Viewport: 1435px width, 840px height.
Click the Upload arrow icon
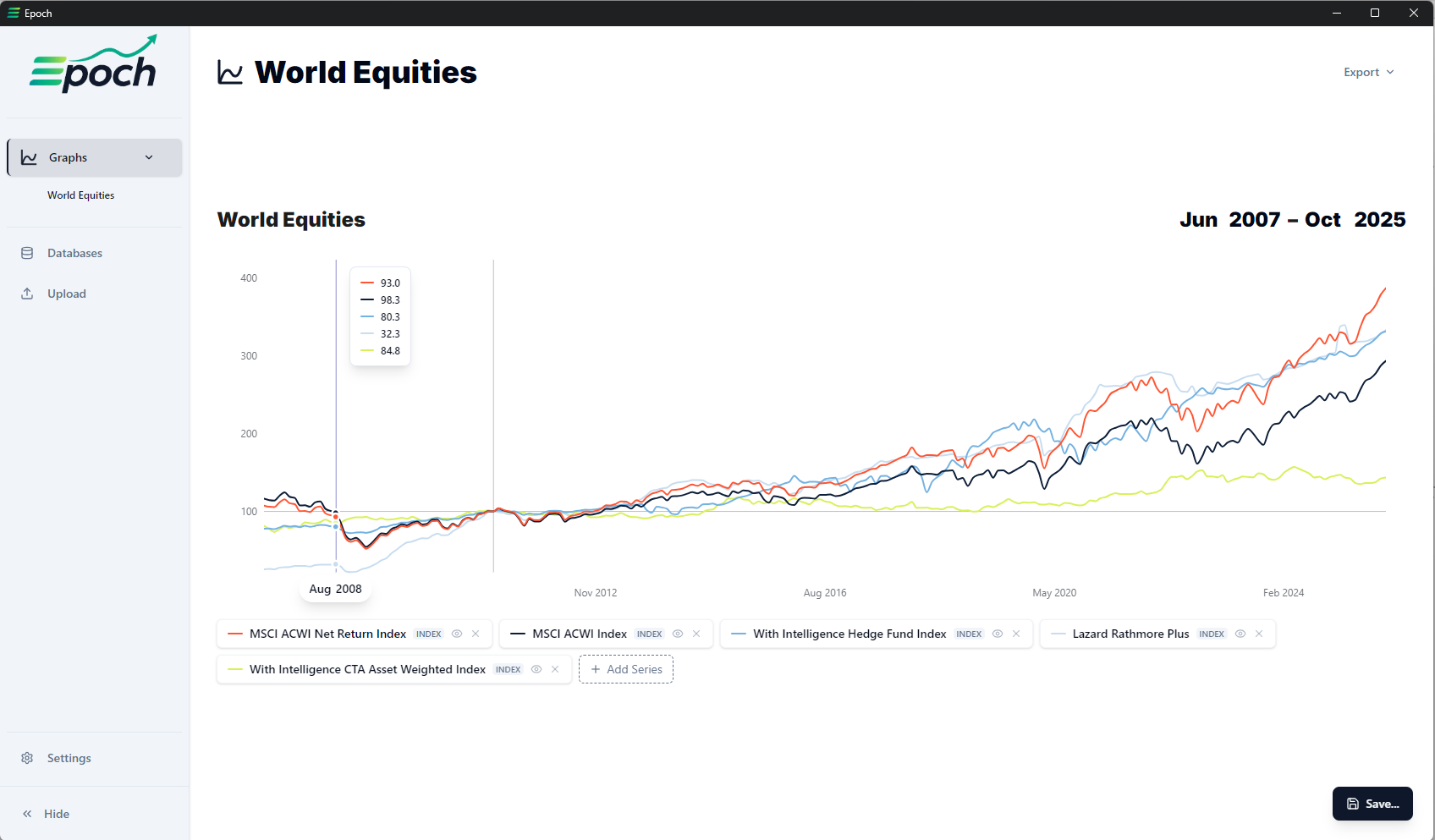27,294
